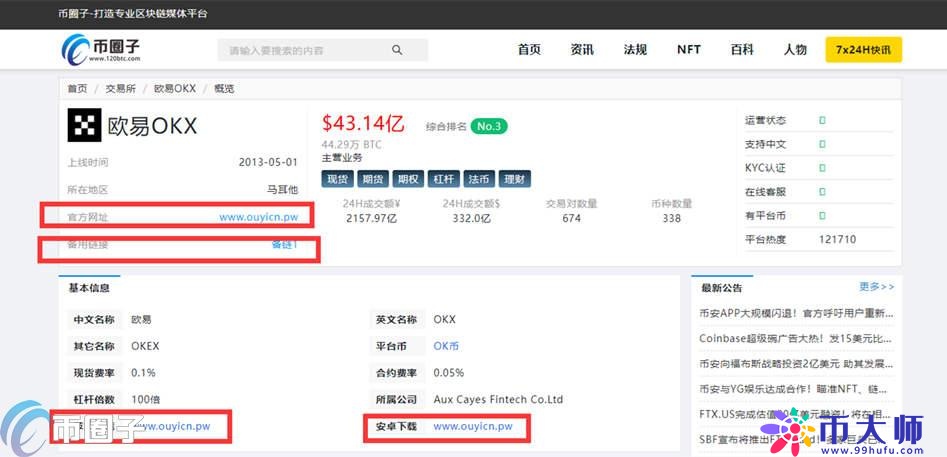Open the 人物 nav menu
Screen dimensions: 947x457
795,50
